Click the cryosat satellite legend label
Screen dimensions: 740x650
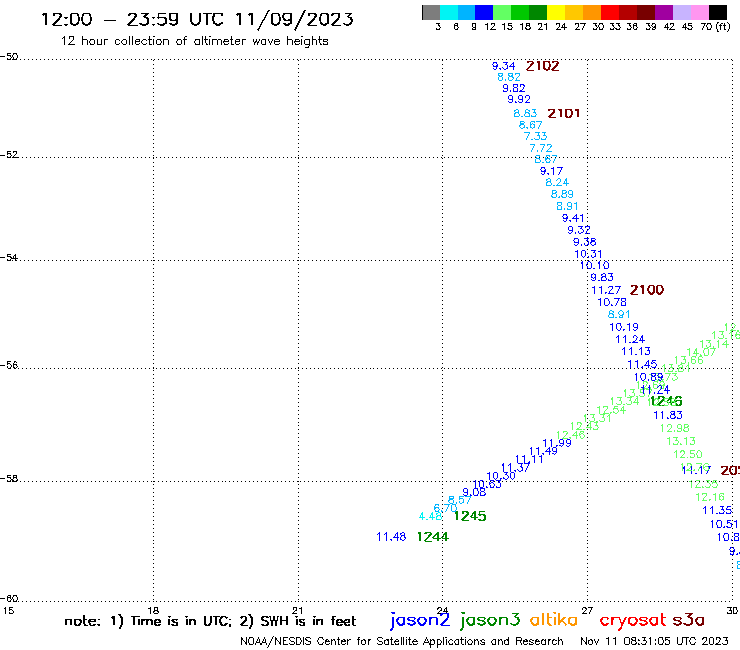(633, 620)
